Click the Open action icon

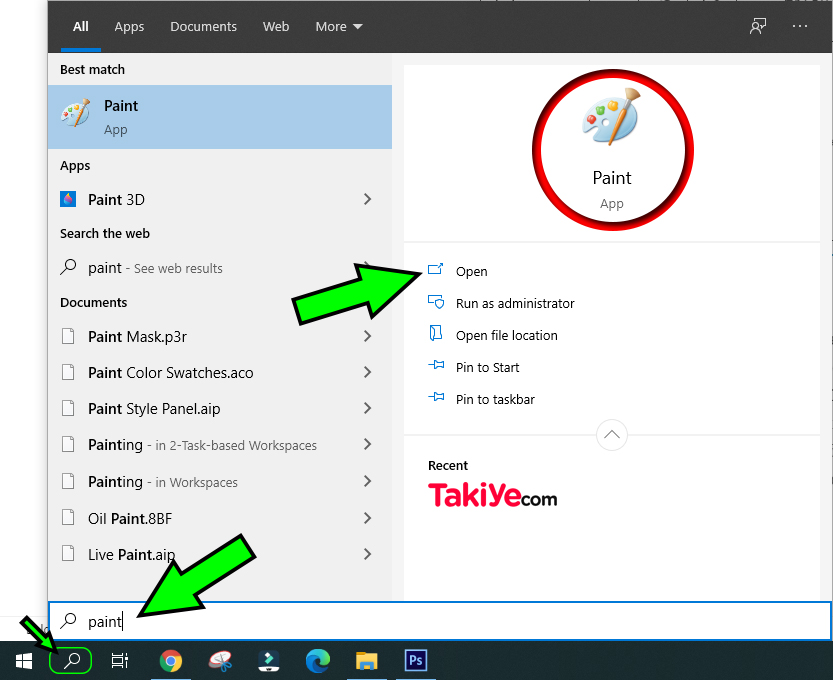tap(436, 269)
